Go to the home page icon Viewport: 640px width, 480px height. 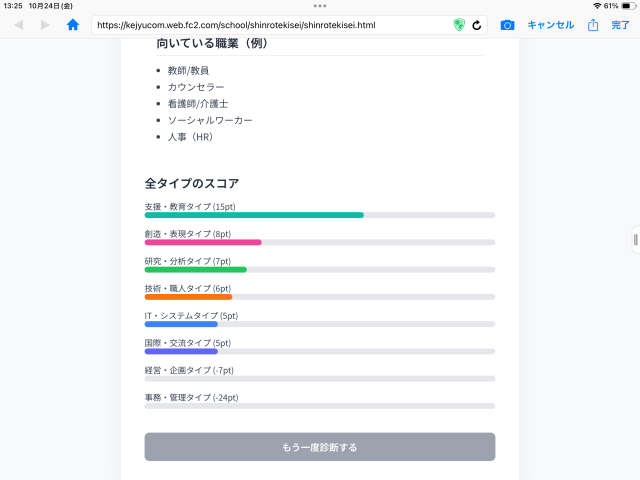click(x=73, y=25)
